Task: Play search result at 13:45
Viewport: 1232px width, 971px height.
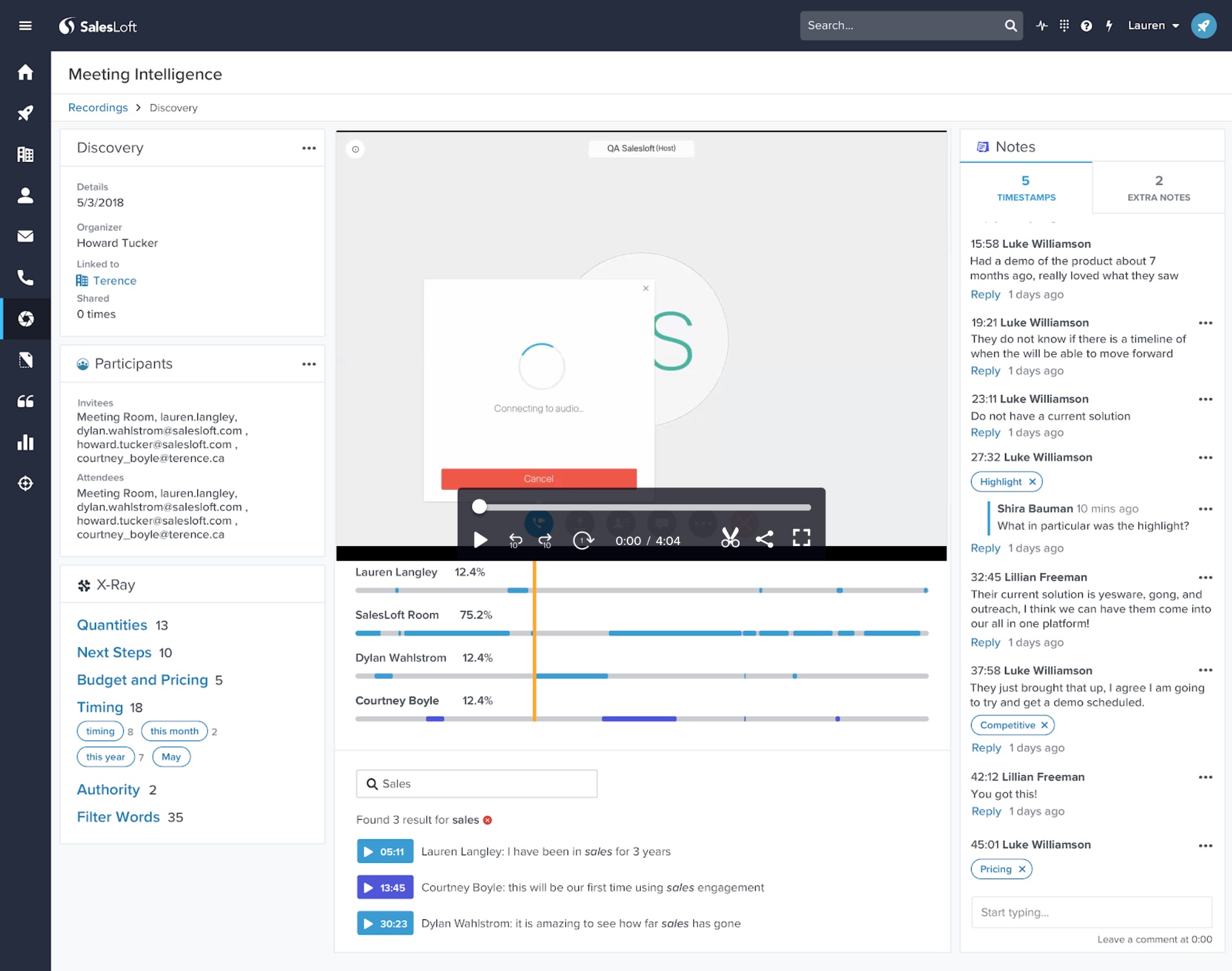Action: [x=385, y=887]
